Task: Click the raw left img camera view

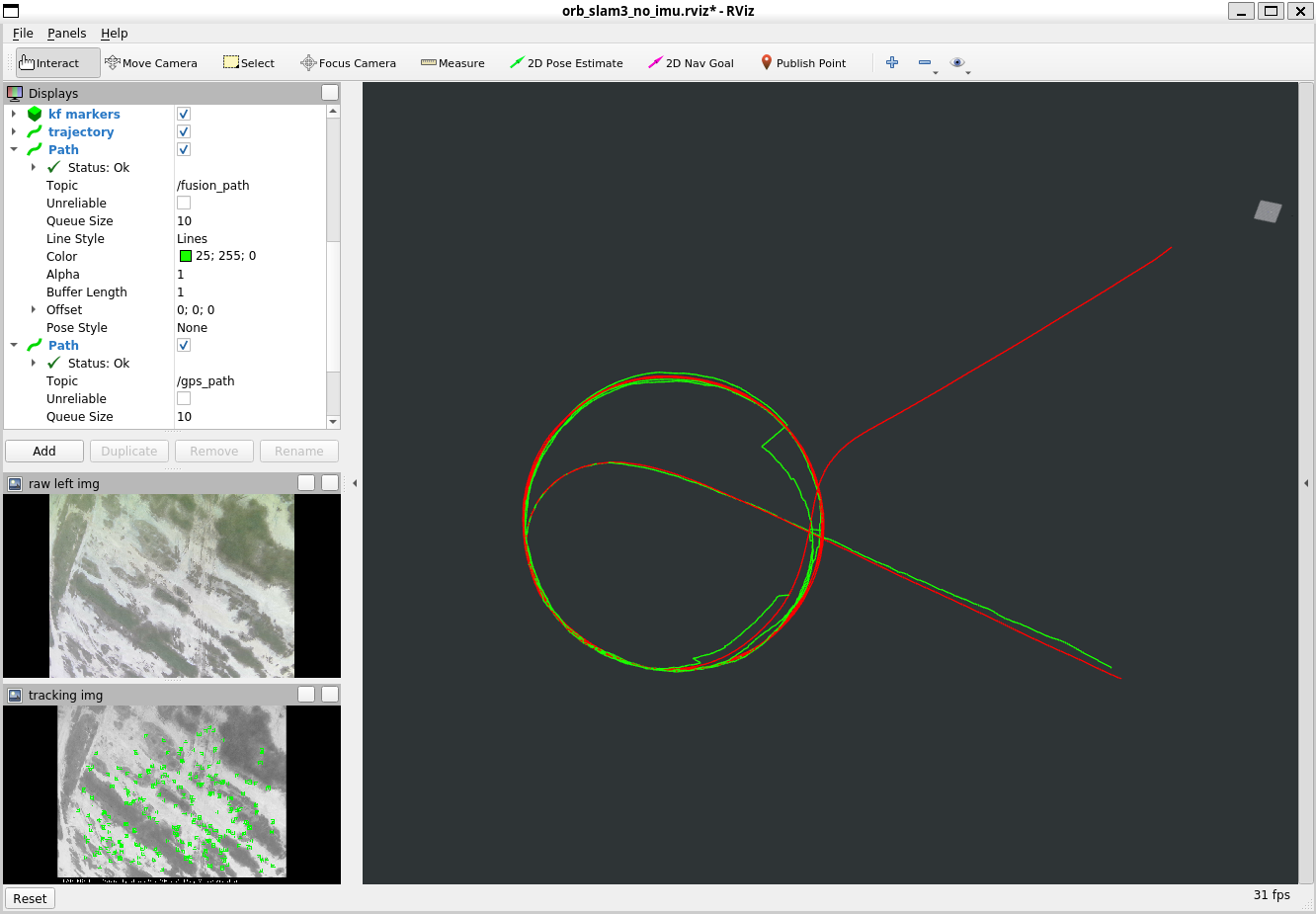Action: pos(172,586)
